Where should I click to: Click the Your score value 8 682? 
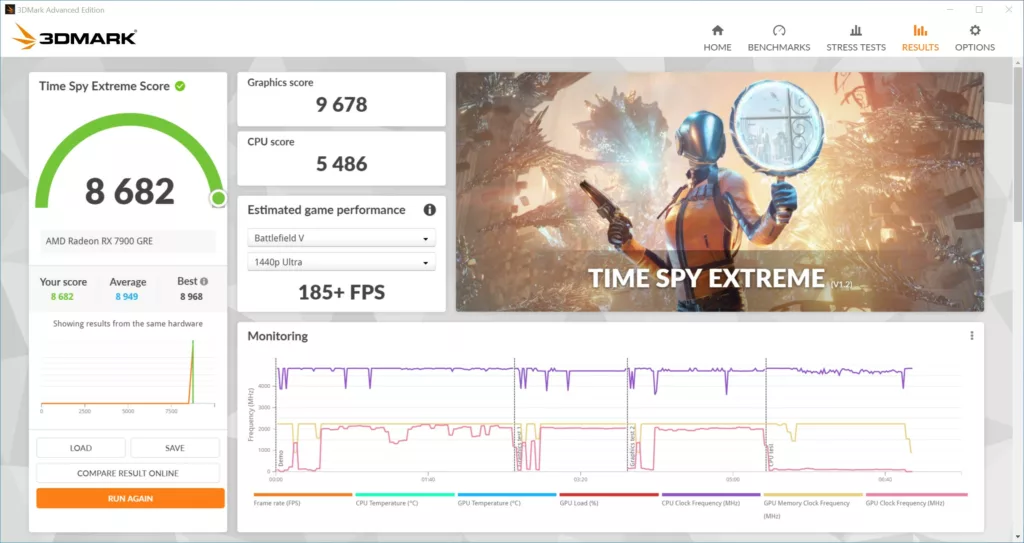(62, 296)
